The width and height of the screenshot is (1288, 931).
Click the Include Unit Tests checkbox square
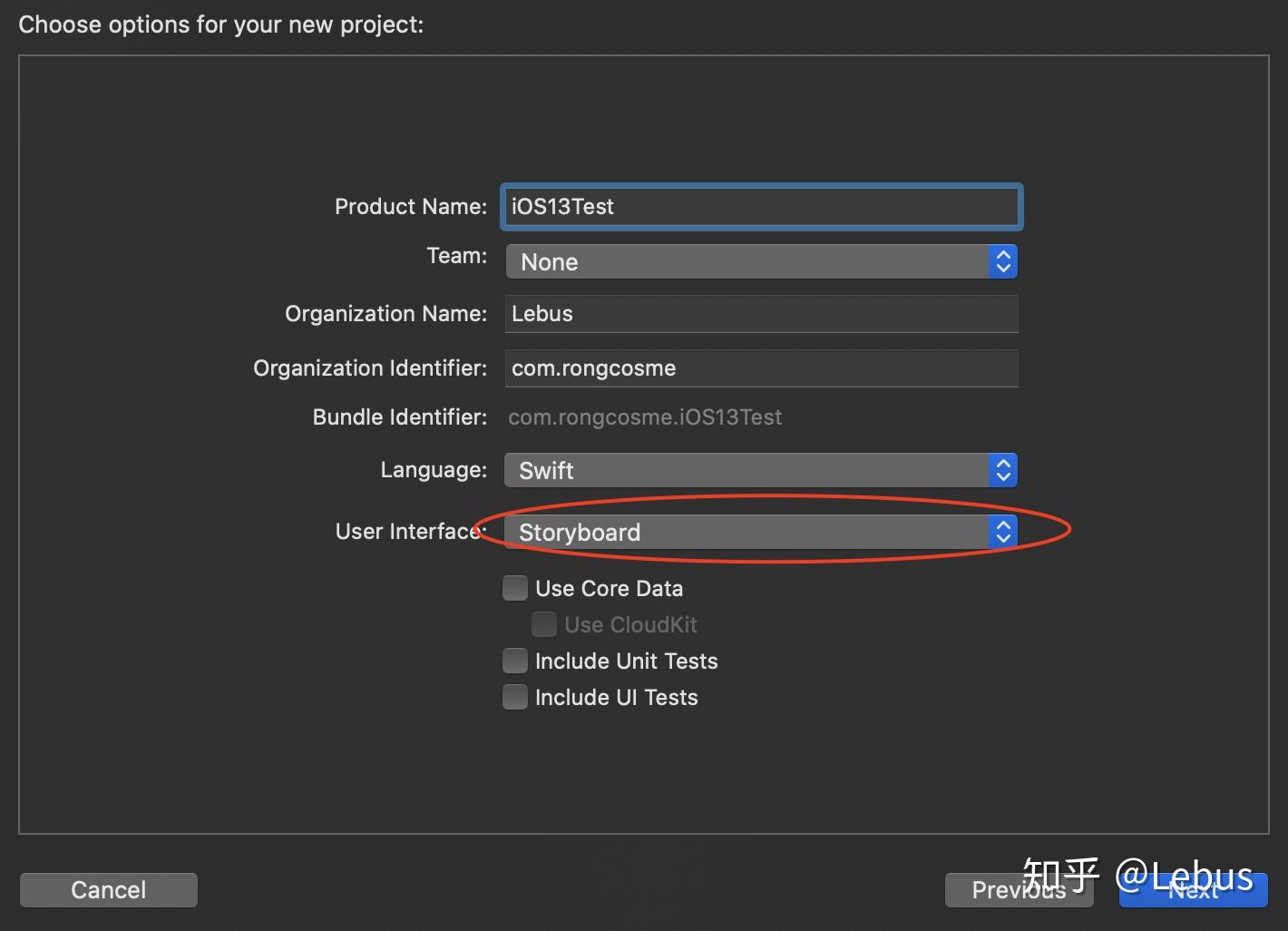click(x=514, y=660)
